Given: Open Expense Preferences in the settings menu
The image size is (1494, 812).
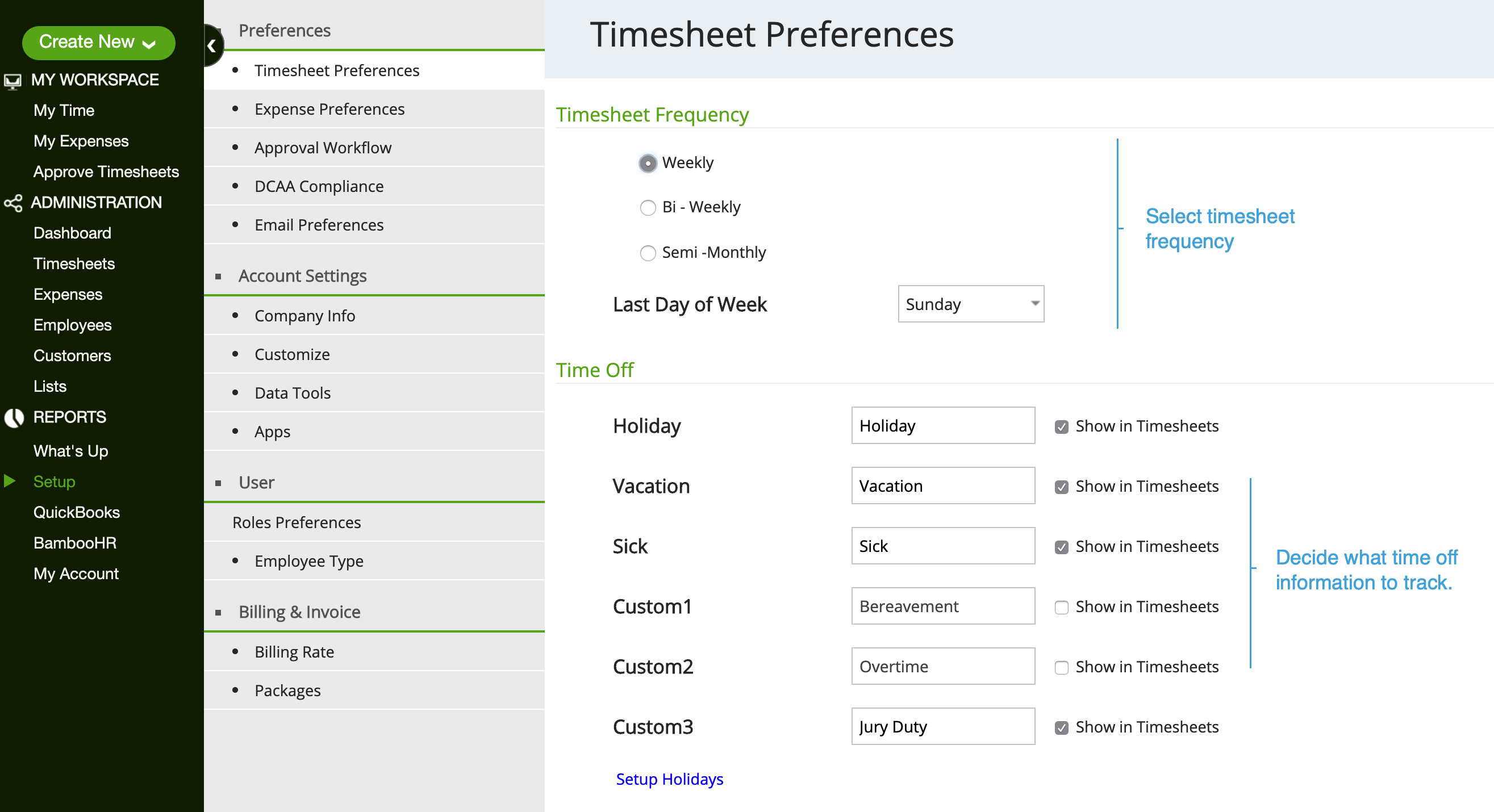Looking at the screenshot, I should click(x=329, y=109).
